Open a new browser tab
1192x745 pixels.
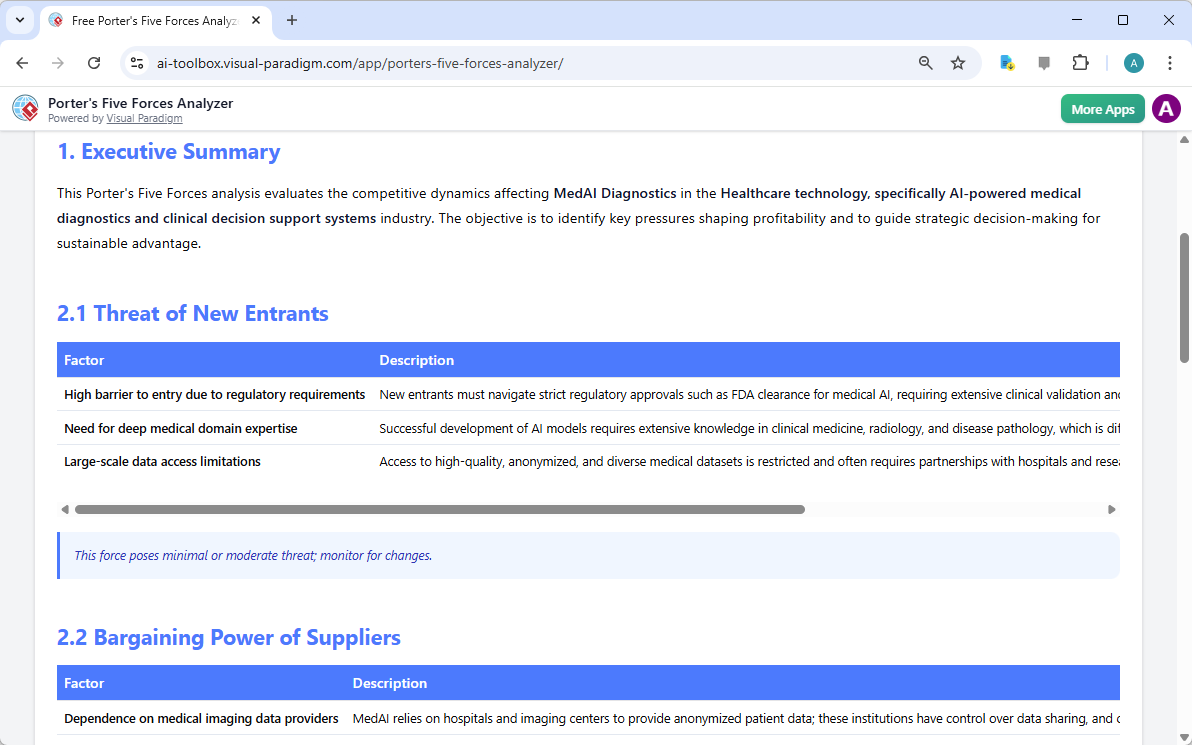tap(291, 20)
